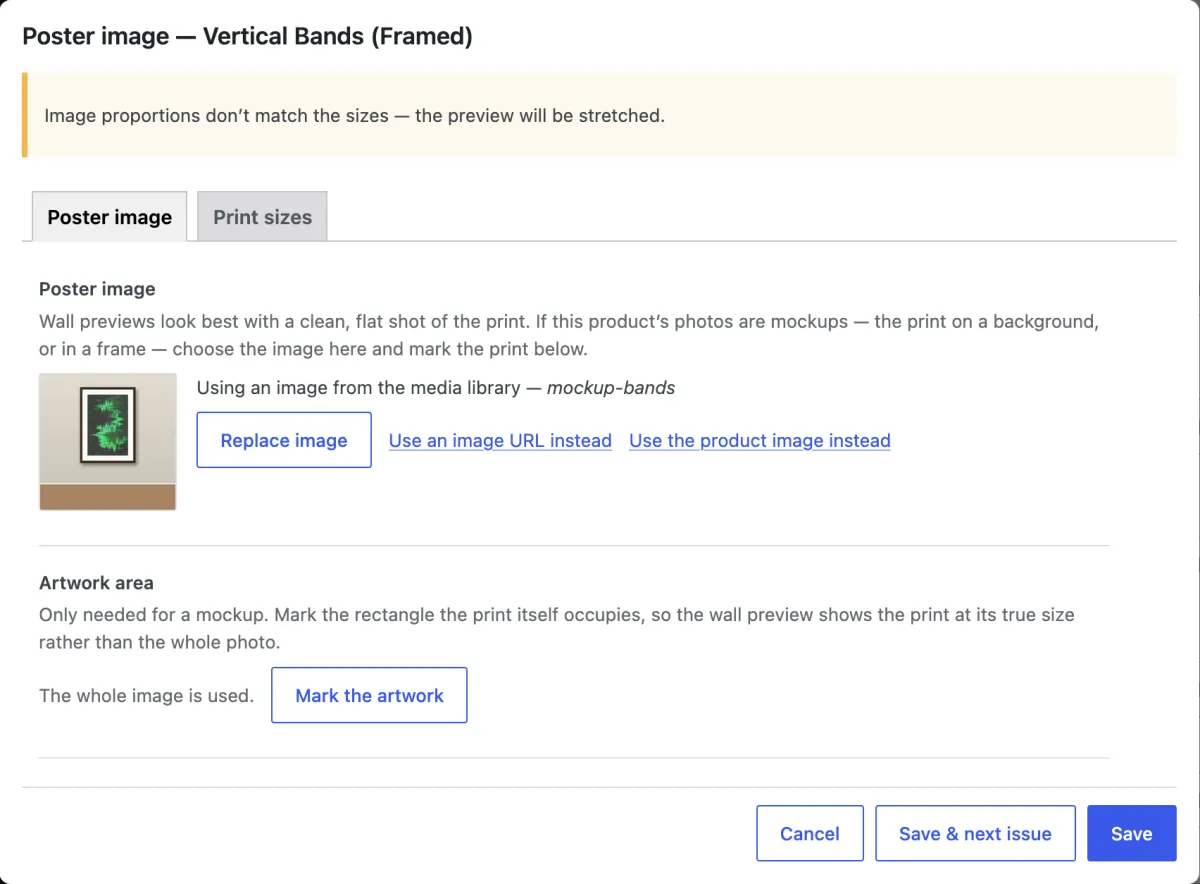Select the Poster image tab
The height and width of the screenshot is (884, 1200).
[110, 217]
